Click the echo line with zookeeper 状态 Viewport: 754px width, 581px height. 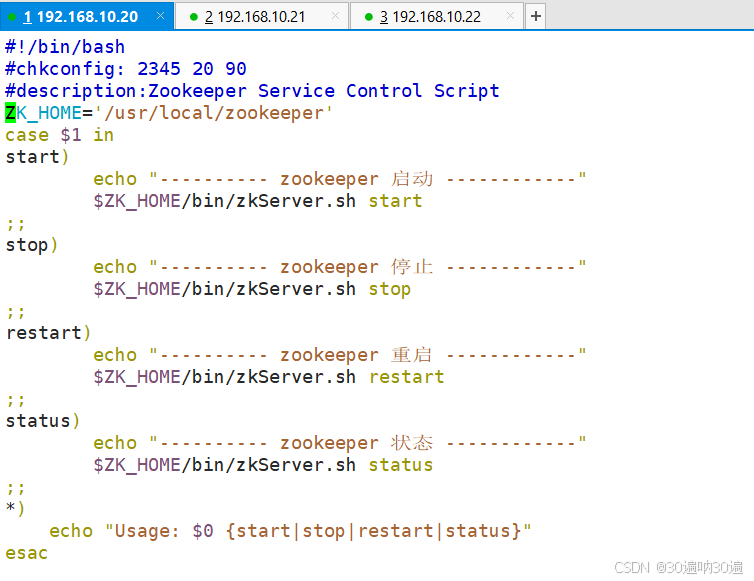pos(339,443)
